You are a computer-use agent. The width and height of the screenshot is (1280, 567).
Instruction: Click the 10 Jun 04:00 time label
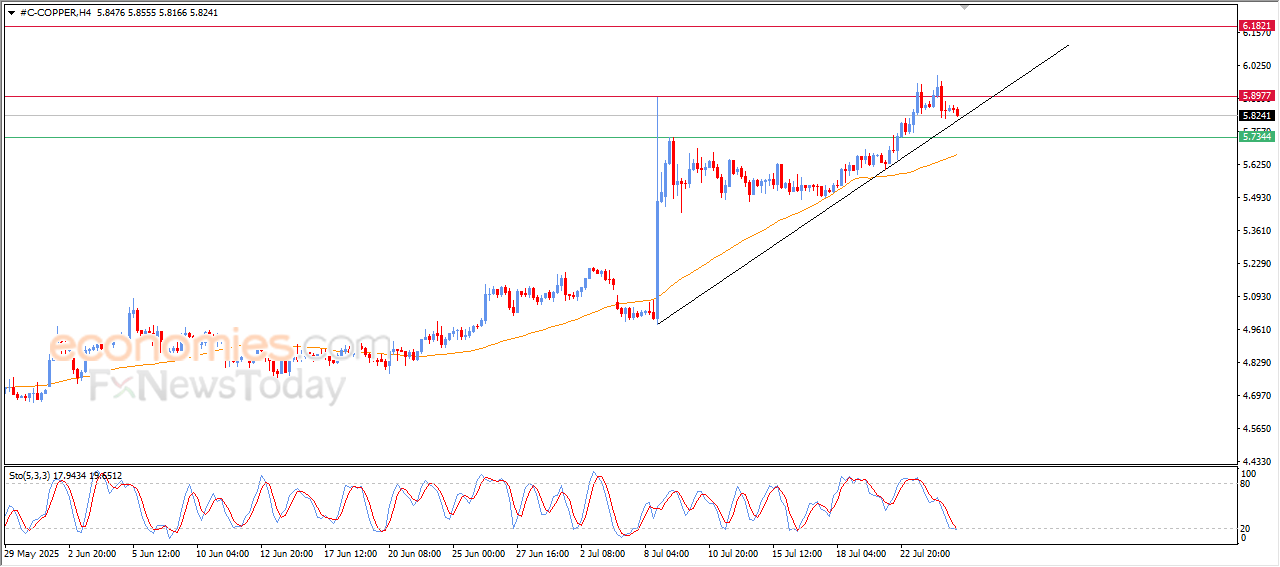click(x=221, y=552)
